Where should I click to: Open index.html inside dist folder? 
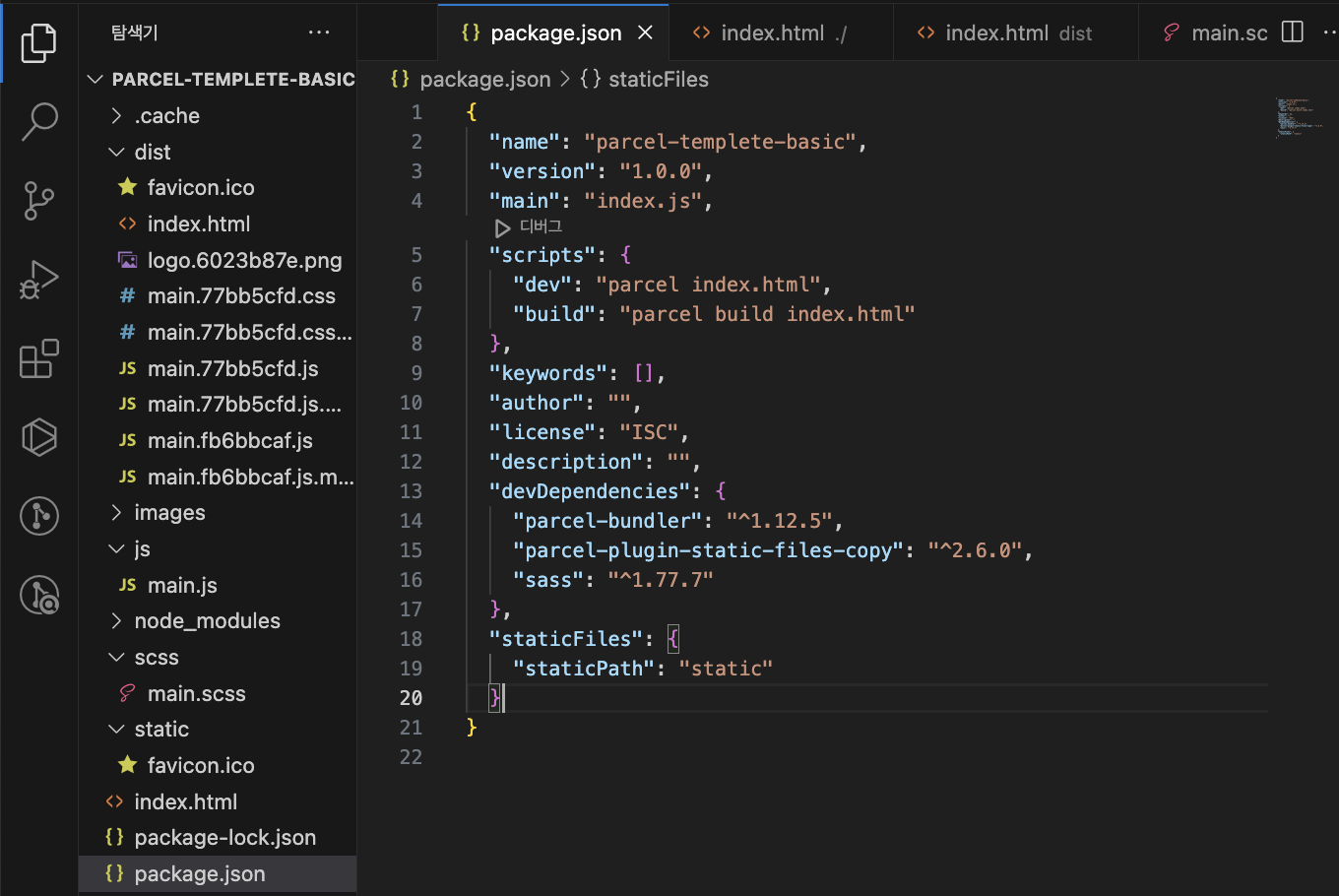click(219, 224)
